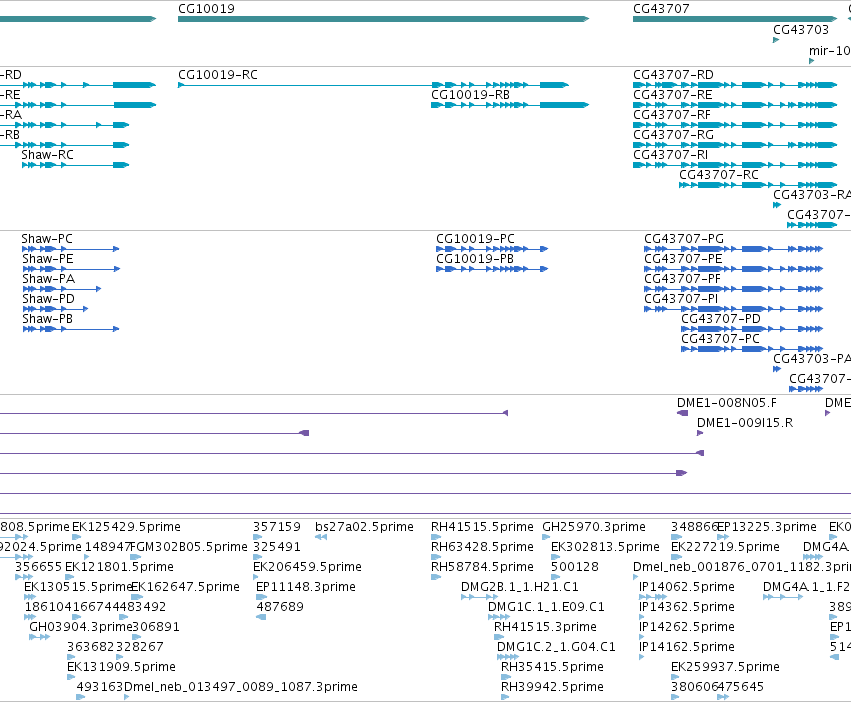Select transcript CG43707-RE
Image resolution: width=851 pixels, height=702 pixels.
(x=735, y=105)
